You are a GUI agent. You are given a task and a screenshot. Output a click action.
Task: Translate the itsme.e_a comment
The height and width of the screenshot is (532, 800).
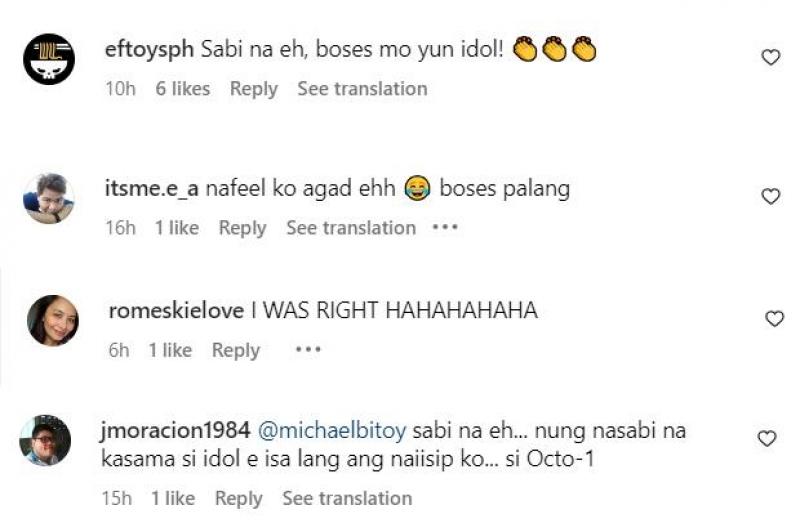(351, 228)
